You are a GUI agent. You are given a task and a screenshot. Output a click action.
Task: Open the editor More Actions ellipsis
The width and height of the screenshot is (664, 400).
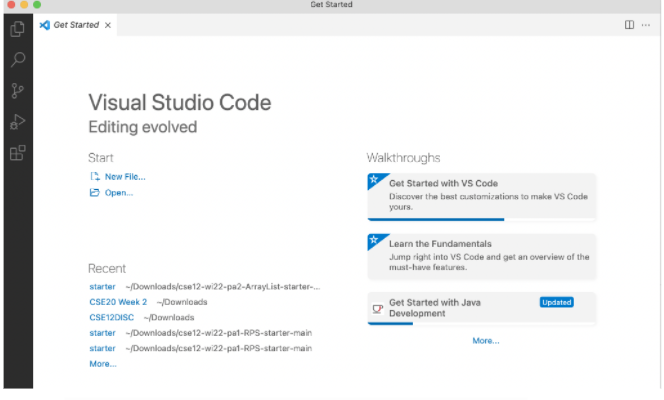[x=645, y=25]
